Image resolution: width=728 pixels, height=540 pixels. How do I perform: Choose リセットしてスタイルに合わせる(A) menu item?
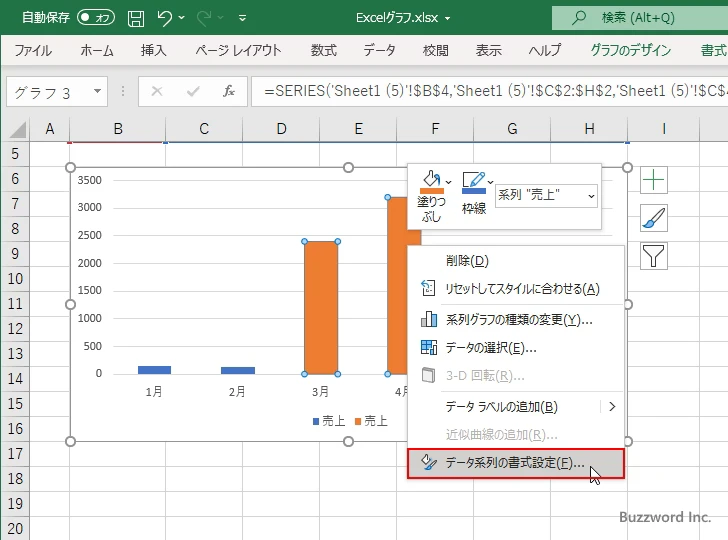pos(515,289)
